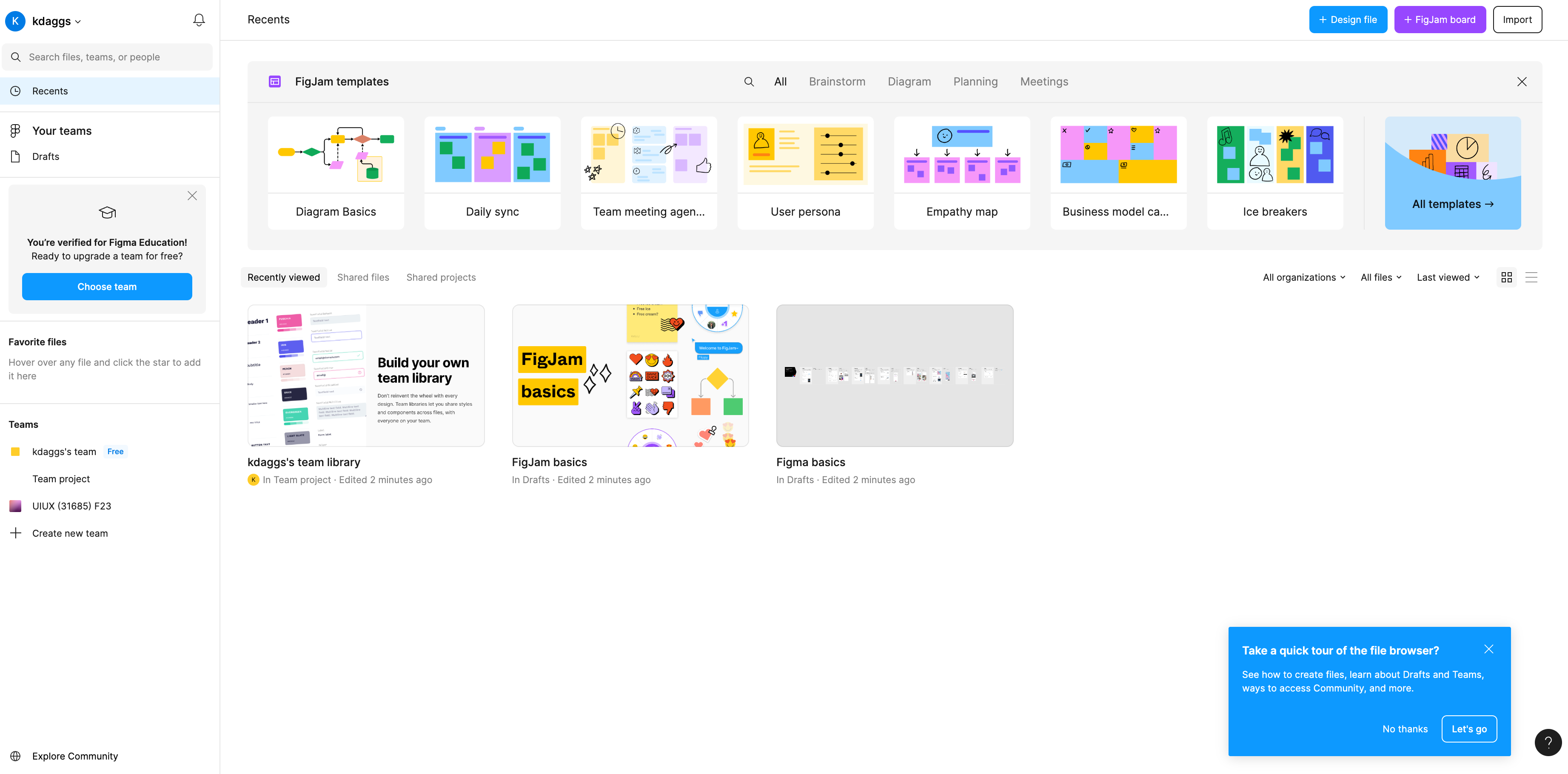Close the quick tour popup
Image resolution: width=1568 pixels, height=774 pixels.
pos(1489,649)
